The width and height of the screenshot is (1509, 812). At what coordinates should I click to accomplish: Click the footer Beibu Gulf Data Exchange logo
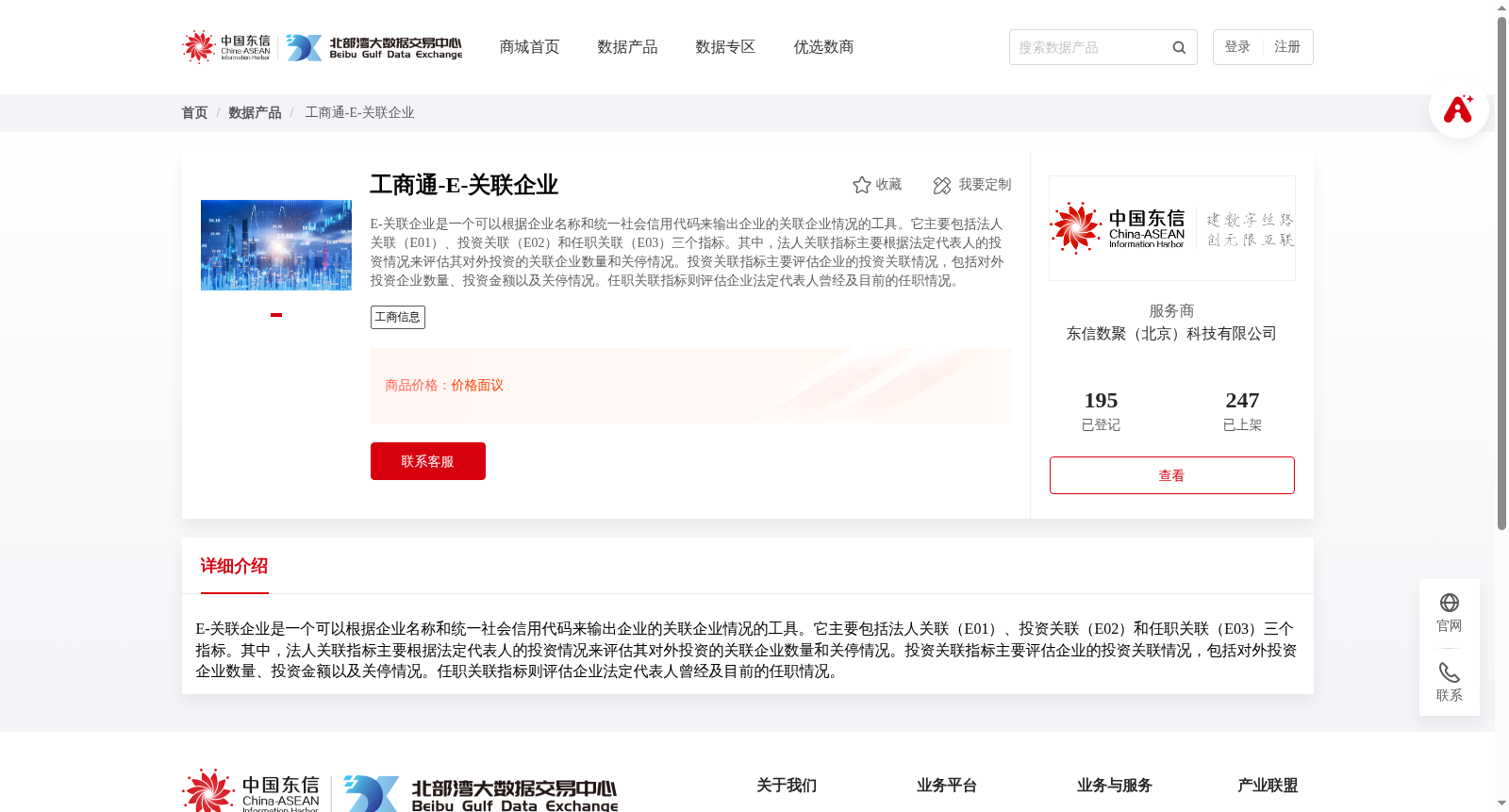pyautogui.click(x=480, y=794)
